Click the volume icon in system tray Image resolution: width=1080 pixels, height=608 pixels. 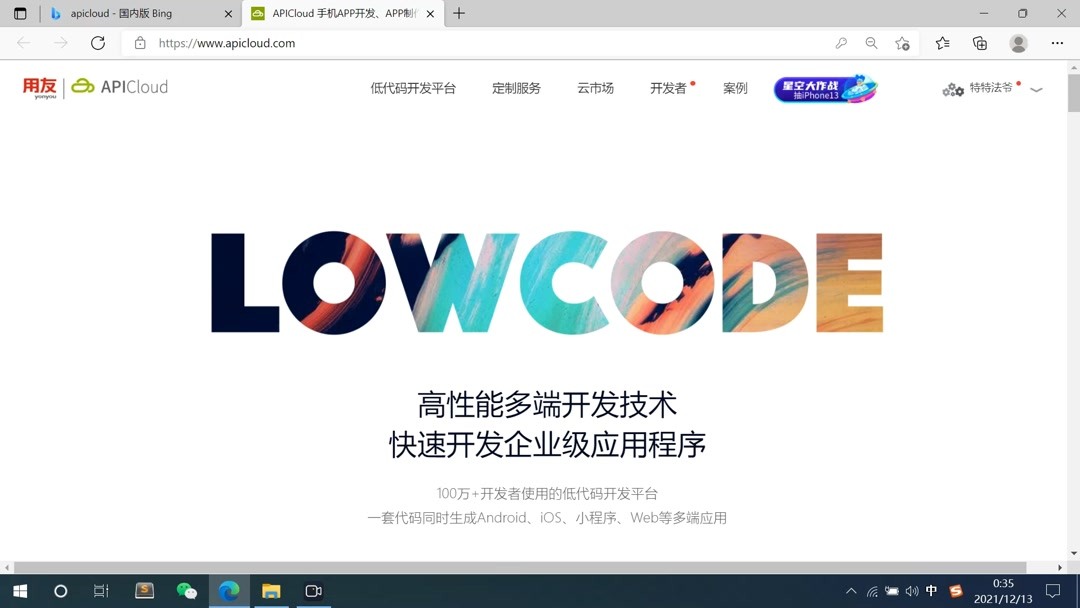pyautogui.click(x=911, y=590)
